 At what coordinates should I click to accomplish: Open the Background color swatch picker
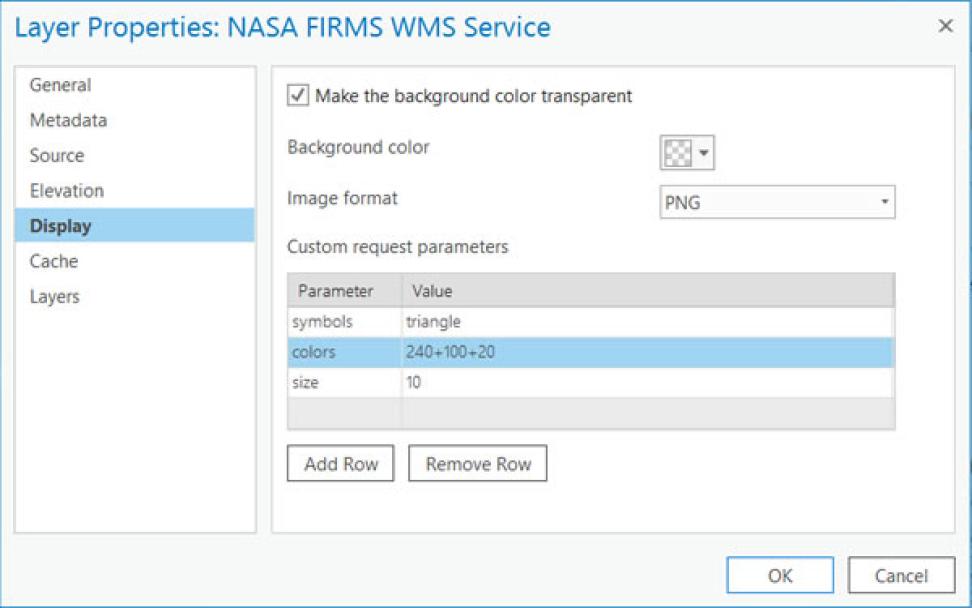[x=687, y=152]
